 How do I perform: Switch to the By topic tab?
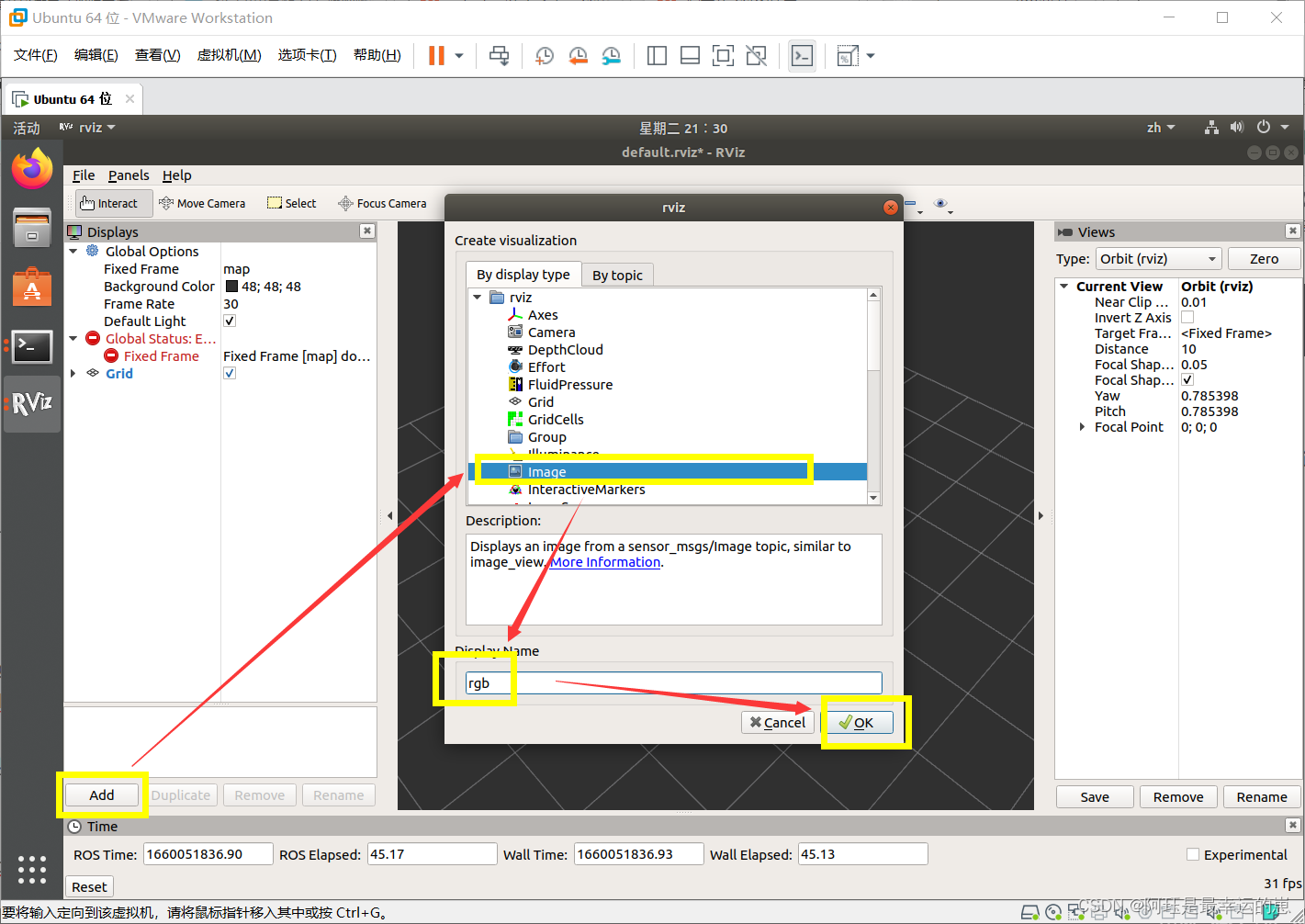tap(617, 275)
